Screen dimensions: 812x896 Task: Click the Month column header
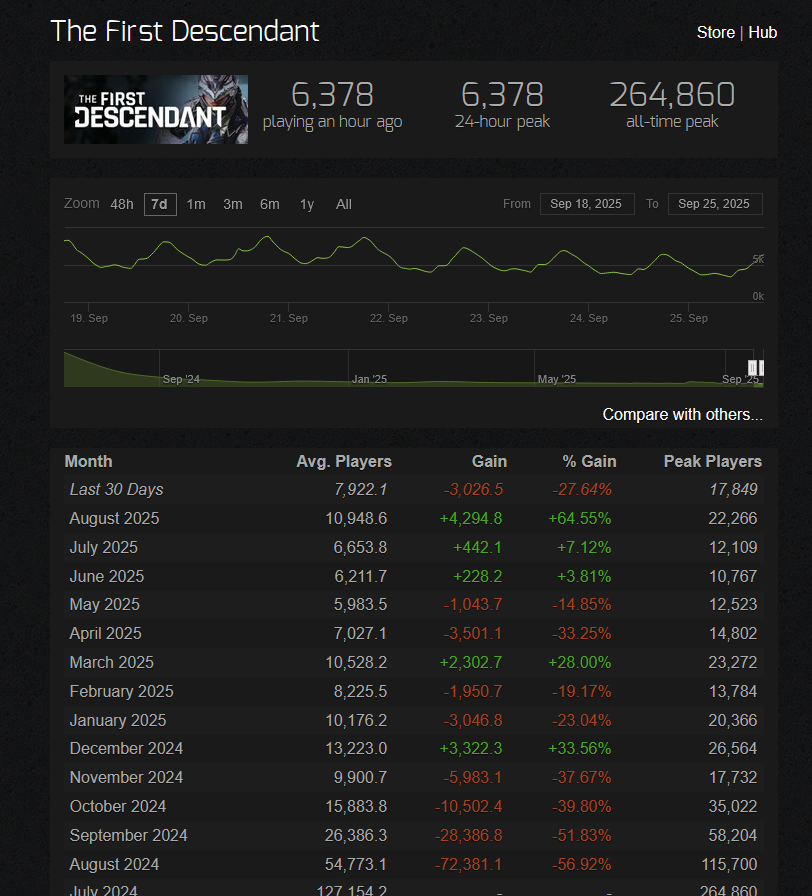tap(89, 461)
